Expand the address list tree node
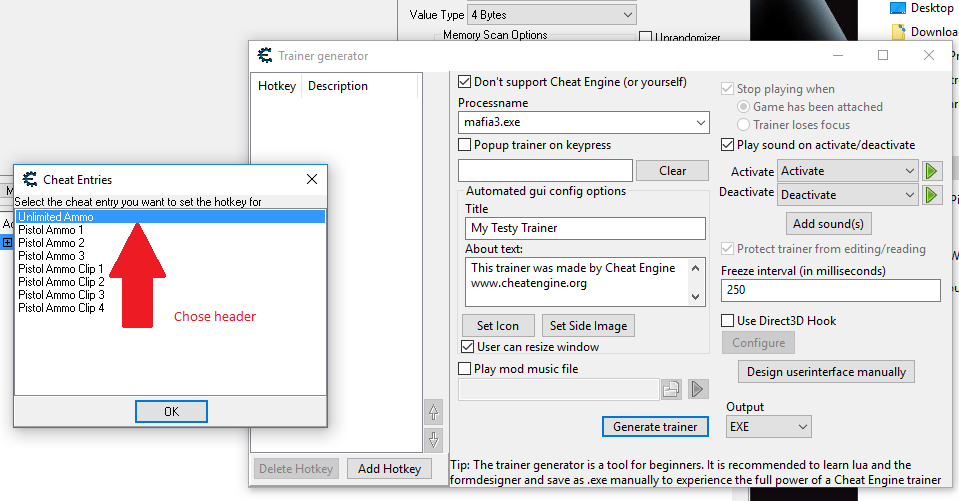The image size is (959, 501). click(7, 242)
